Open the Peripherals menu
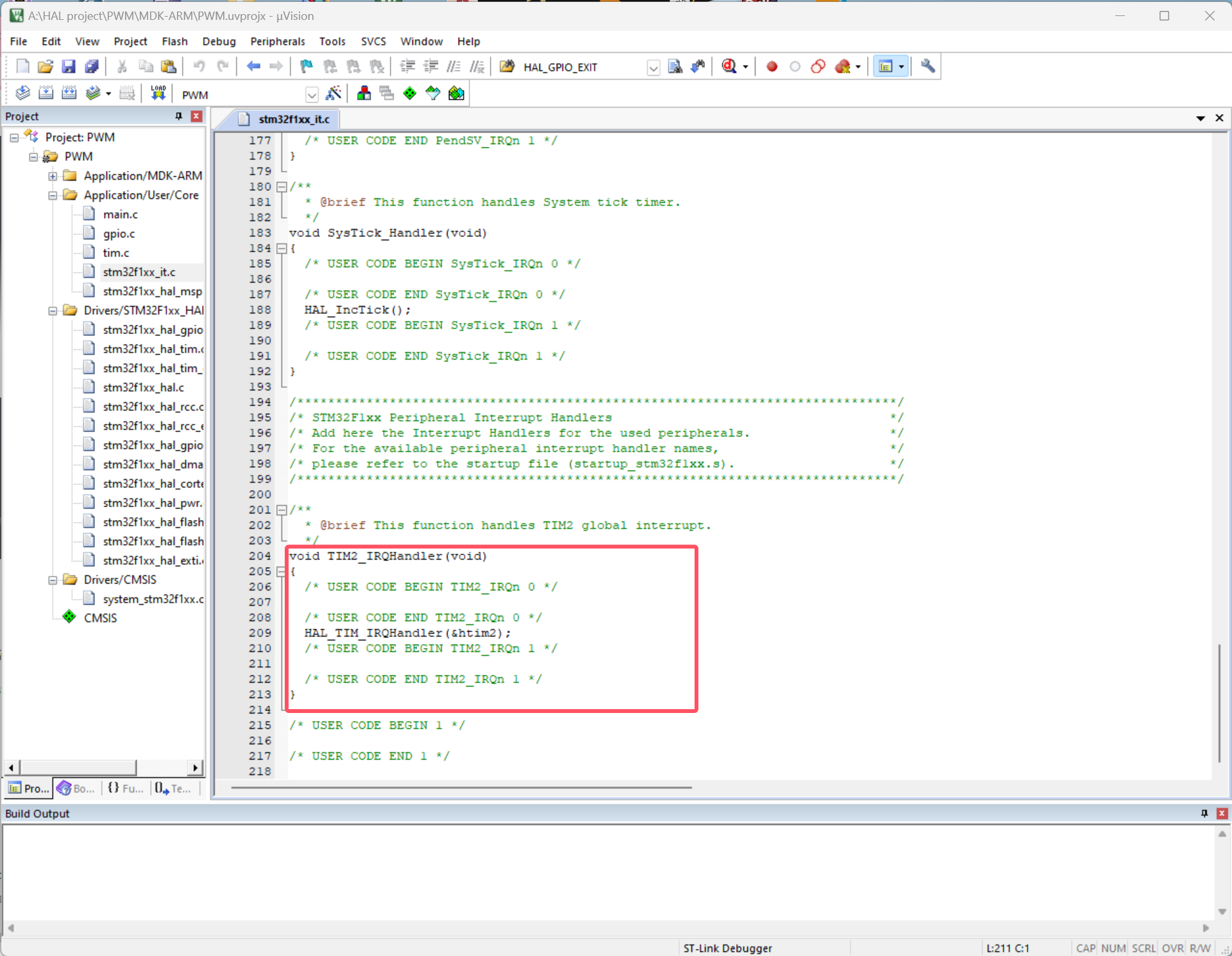The image size is (1232, 956). pos(278,41)
